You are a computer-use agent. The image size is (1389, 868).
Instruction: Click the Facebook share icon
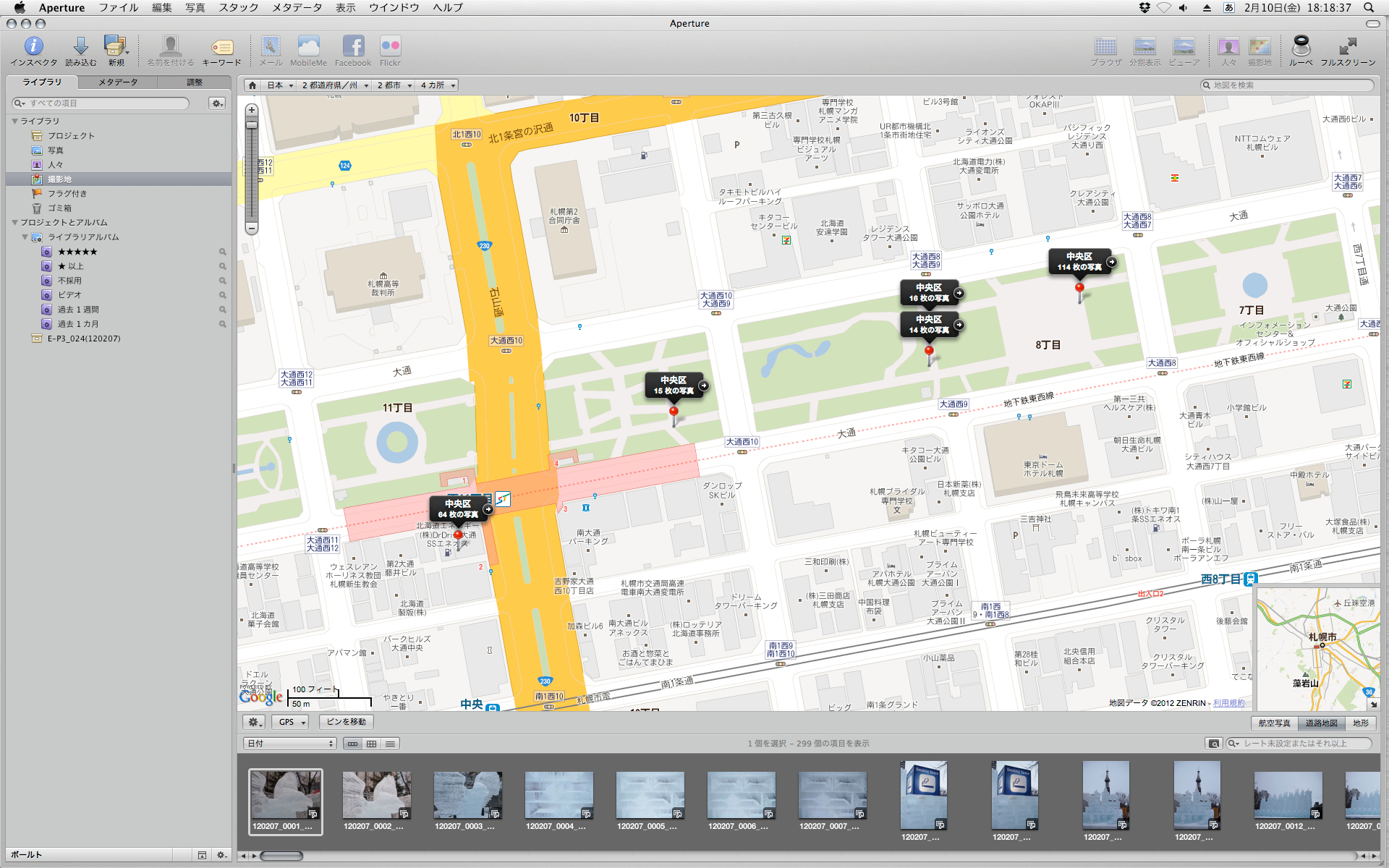[x=353, y=47]
